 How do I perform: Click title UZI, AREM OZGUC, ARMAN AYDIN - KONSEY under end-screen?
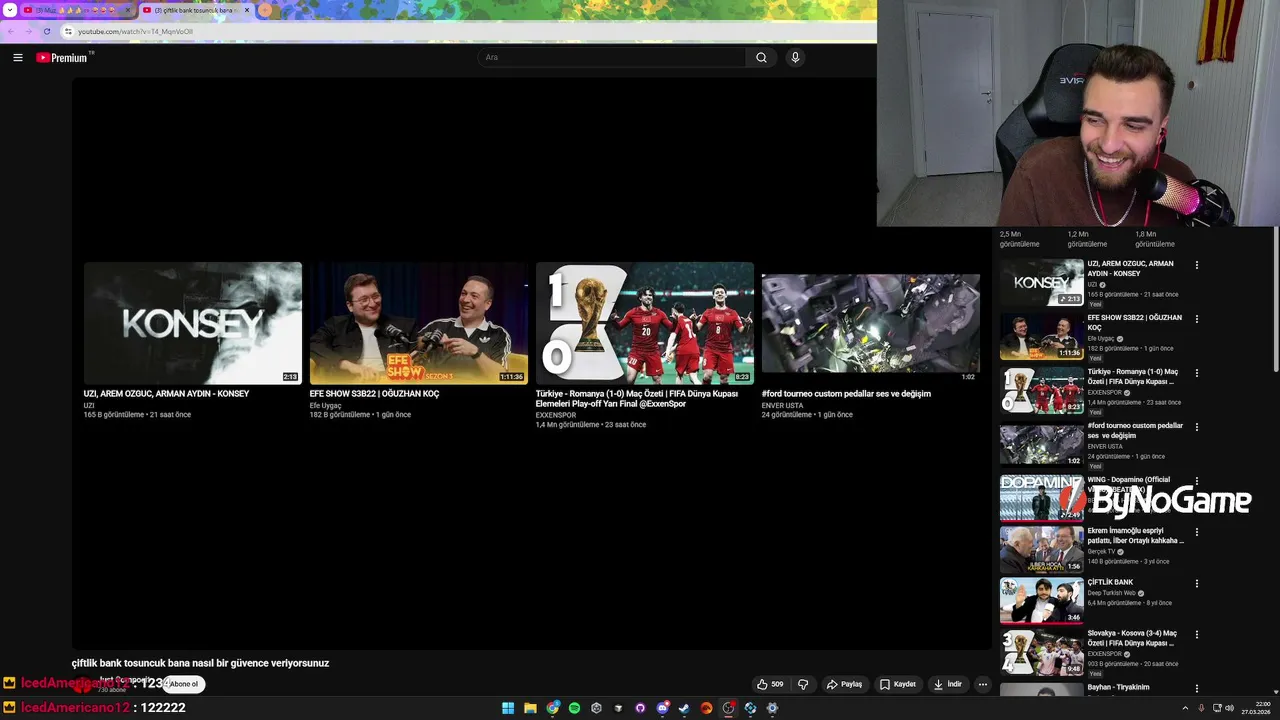pos(166,394)
